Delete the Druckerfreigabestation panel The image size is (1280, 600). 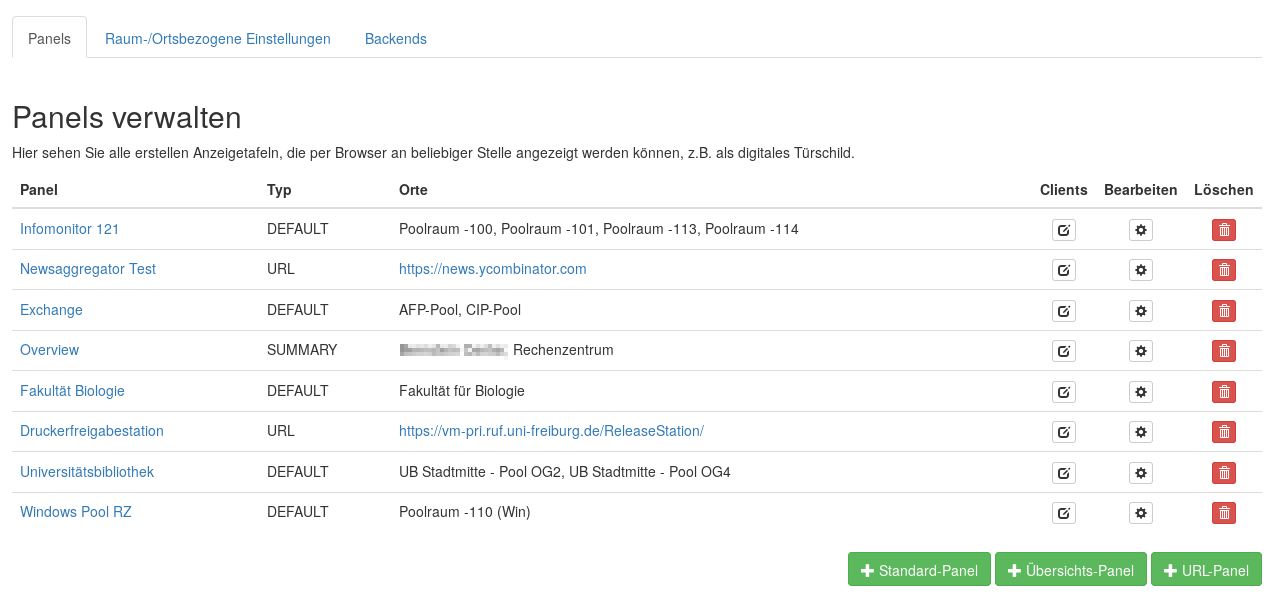pyautogui.click(x=1223, y=432)
